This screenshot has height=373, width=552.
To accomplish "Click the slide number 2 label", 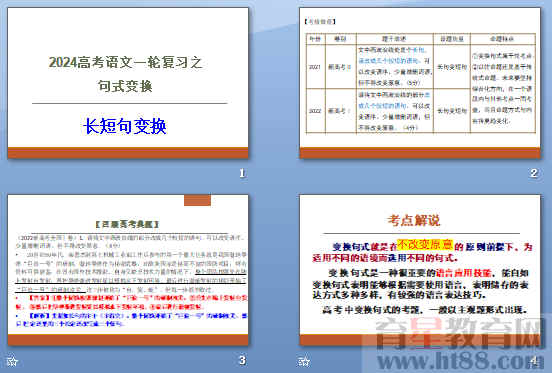I will [534, 173].
